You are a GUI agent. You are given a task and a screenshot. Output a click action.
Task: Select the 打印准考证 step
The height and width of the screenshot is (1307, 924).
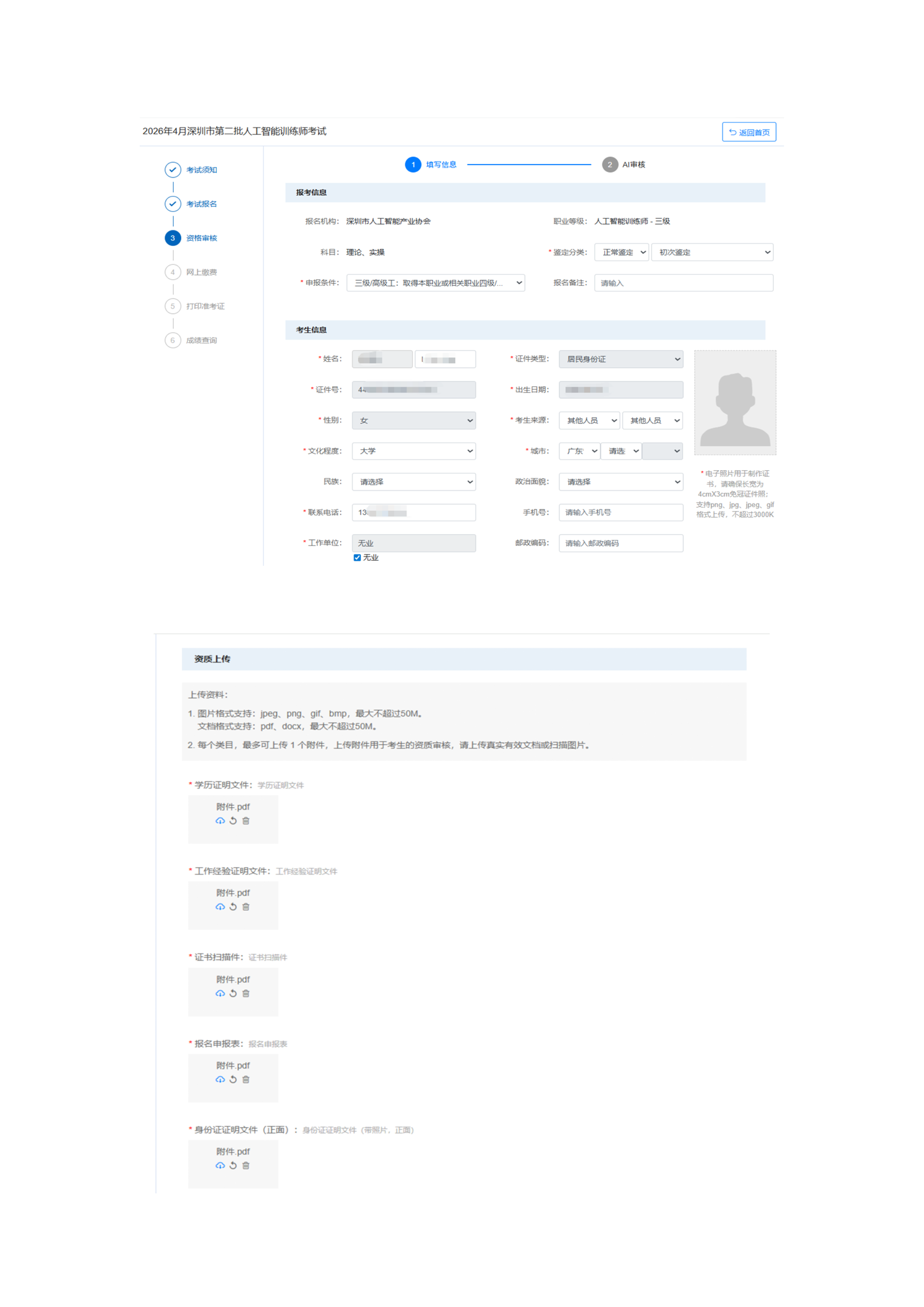pos(195,306)
